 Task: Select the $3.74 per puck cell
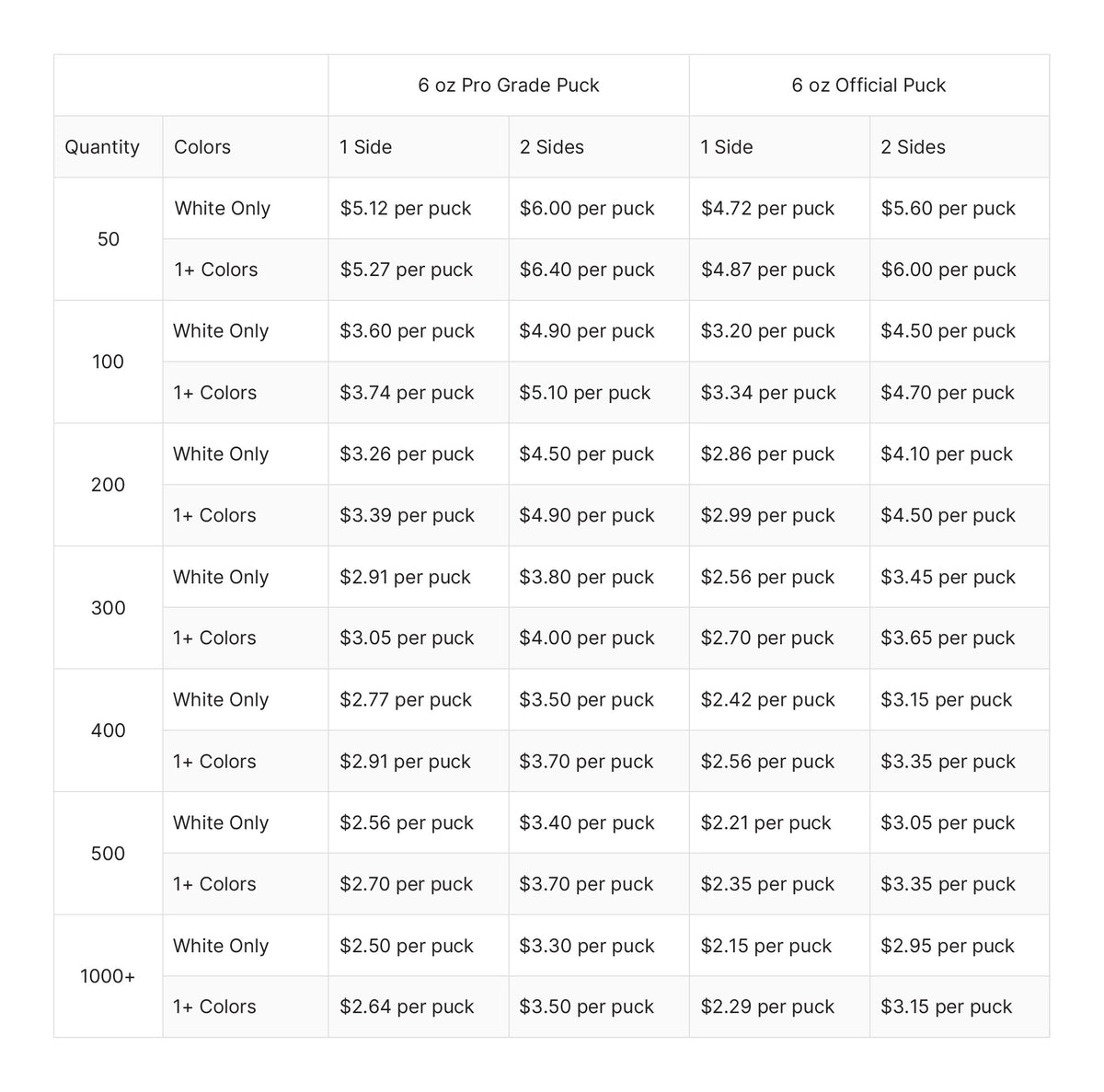click(x=407, y=393)
